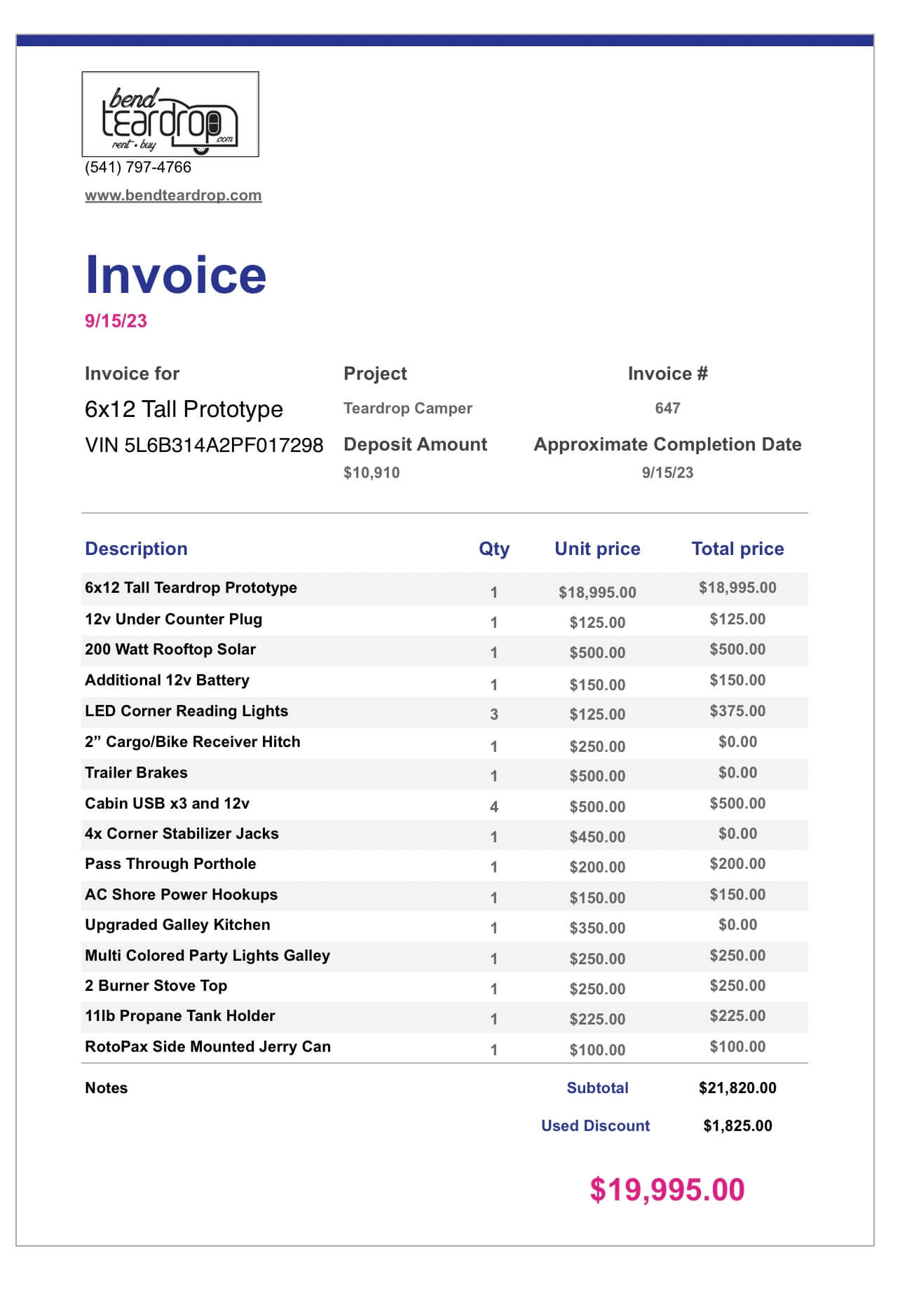This screenshot has width=900, height=1316.
Task: Select the '12v Under Counter Plug' description
Action: click(173, 619)
